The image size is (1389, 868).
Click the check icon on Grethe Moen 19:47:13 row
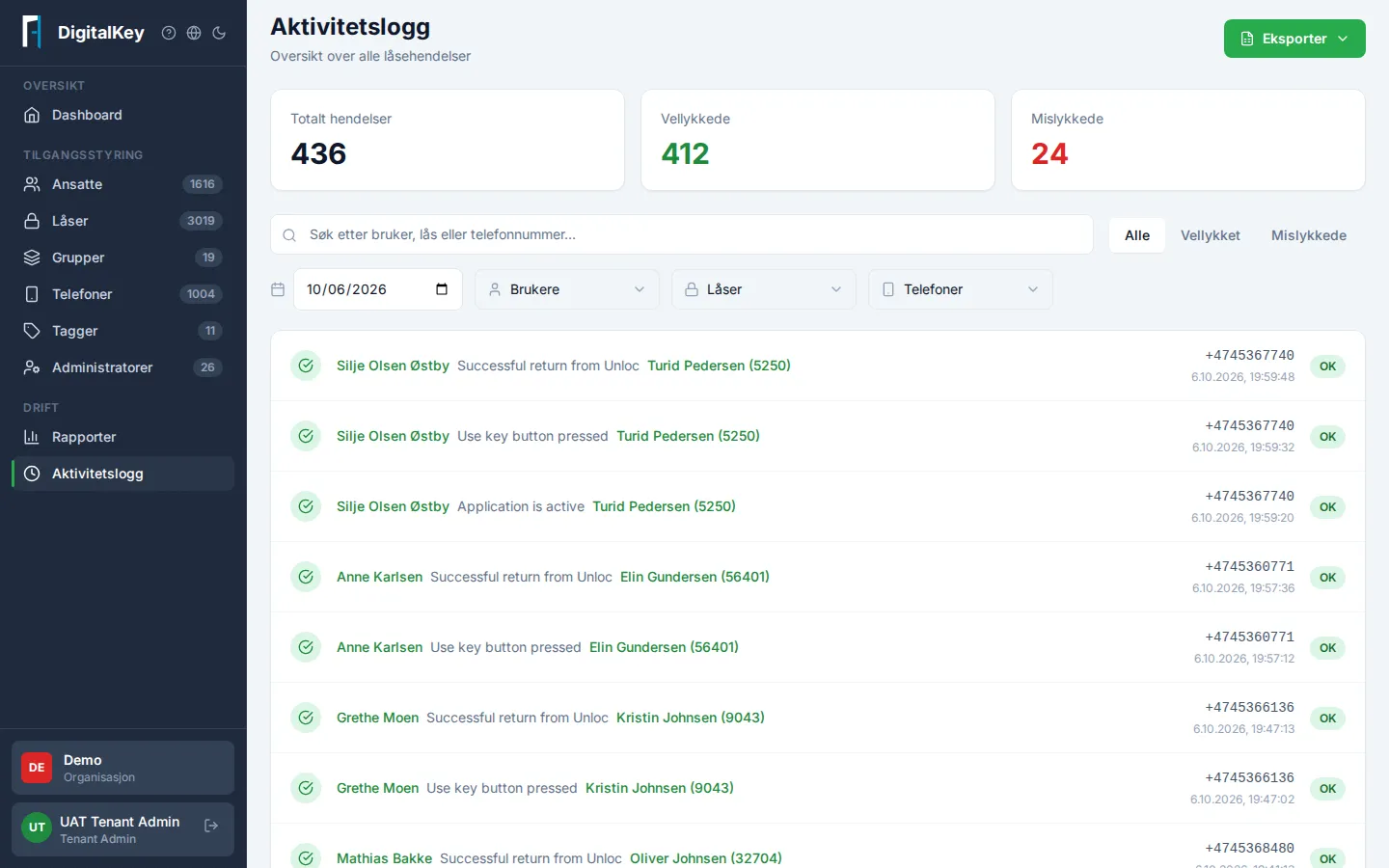tap(306, 718)
